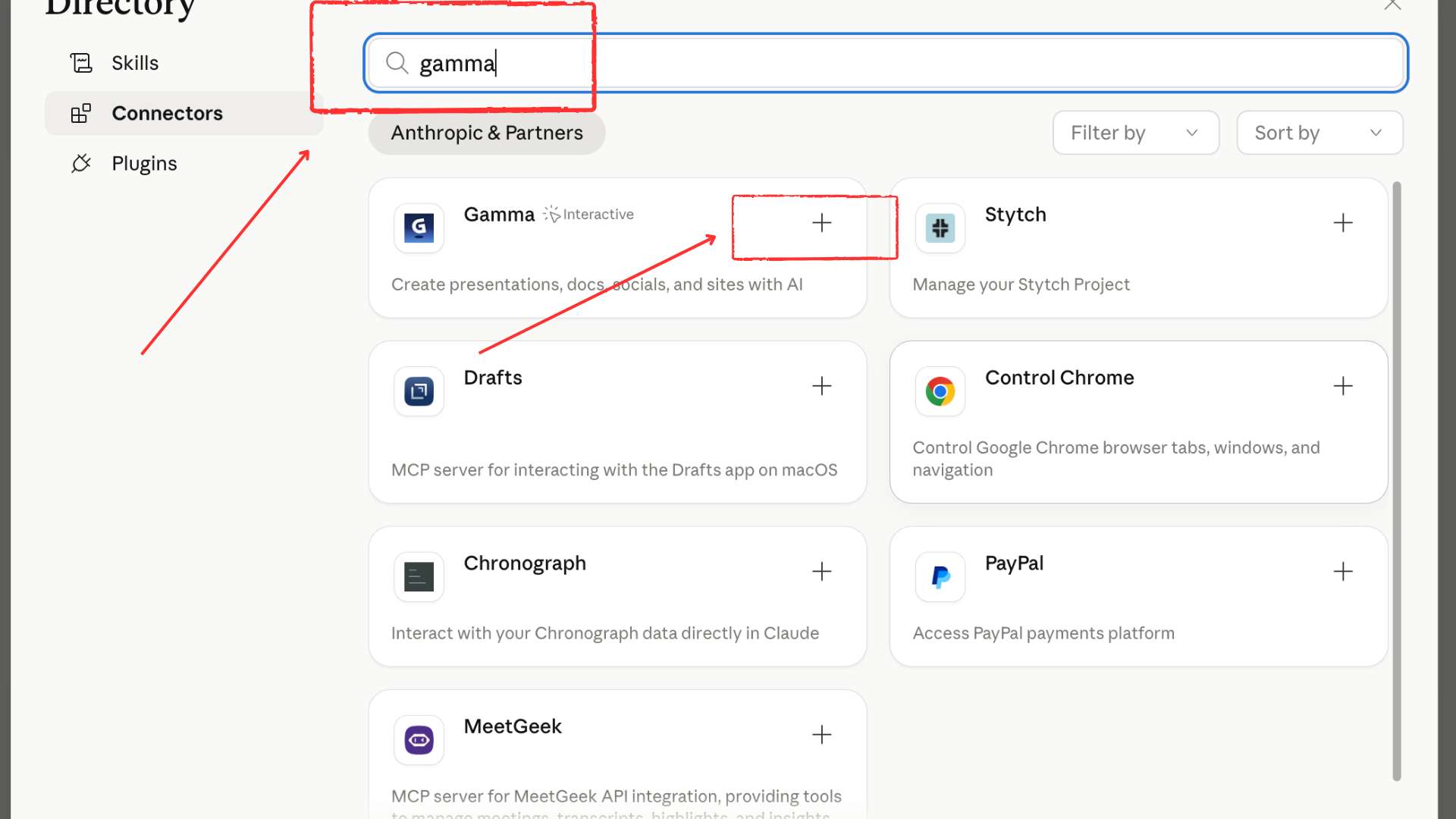This screenshot has height=819, width=1456.
Task: Click the Stytch connector logo icon
Action: pyautogui.click(x=940, y=227)
